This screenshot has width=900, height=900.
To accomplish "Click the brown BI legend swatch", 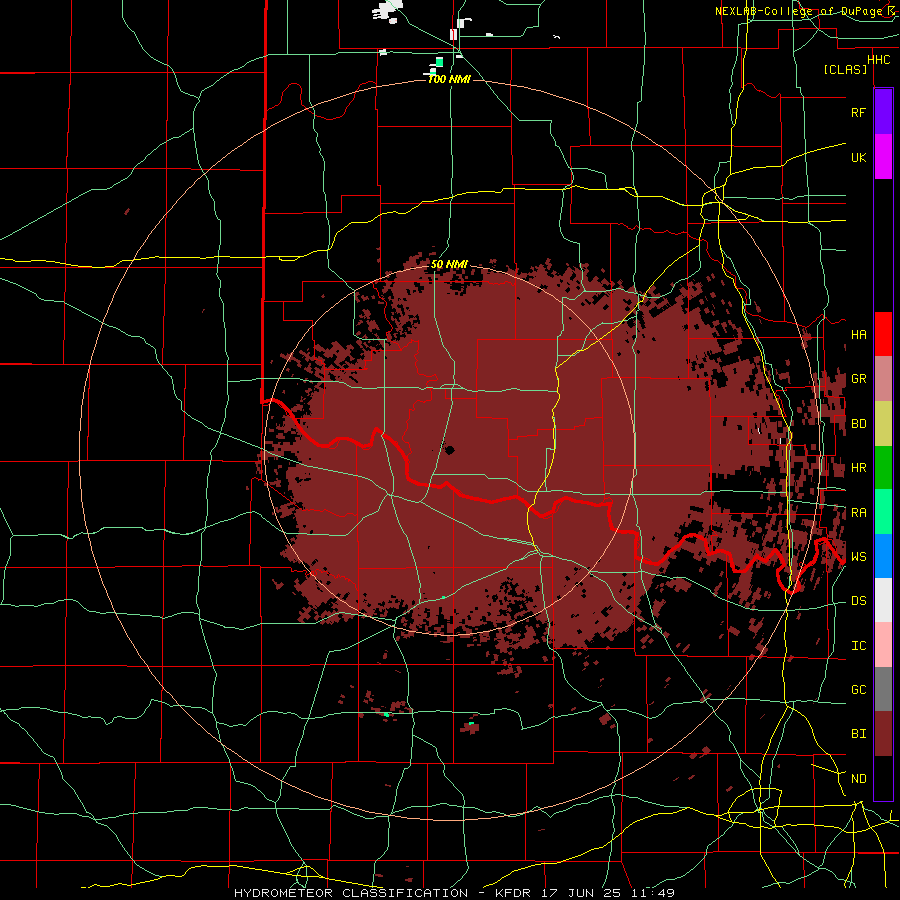I will tap(883, 734).
